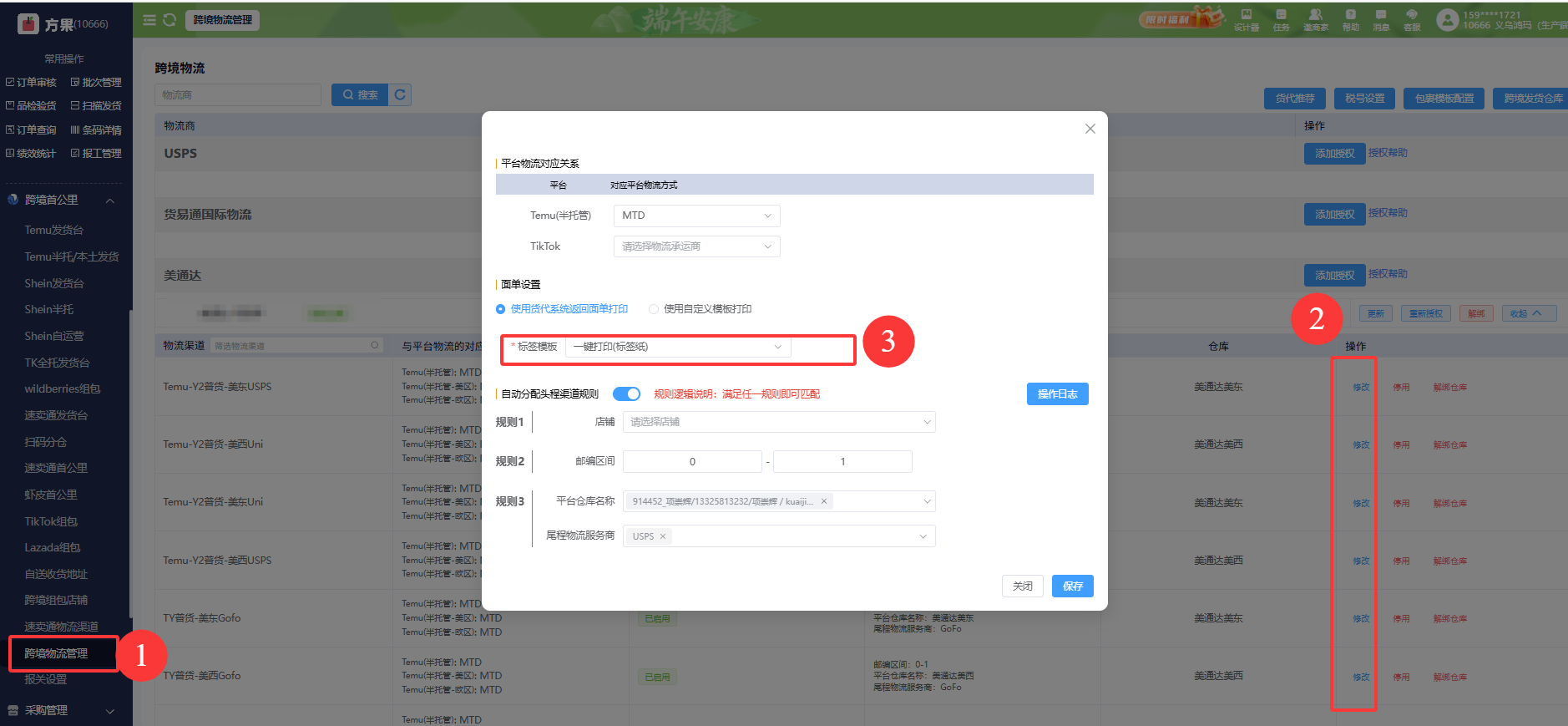Open Temu(半托管) MTD logistics dropdown
The width and height of the screenshot is (1568, 726).
(x=696, y=216)
